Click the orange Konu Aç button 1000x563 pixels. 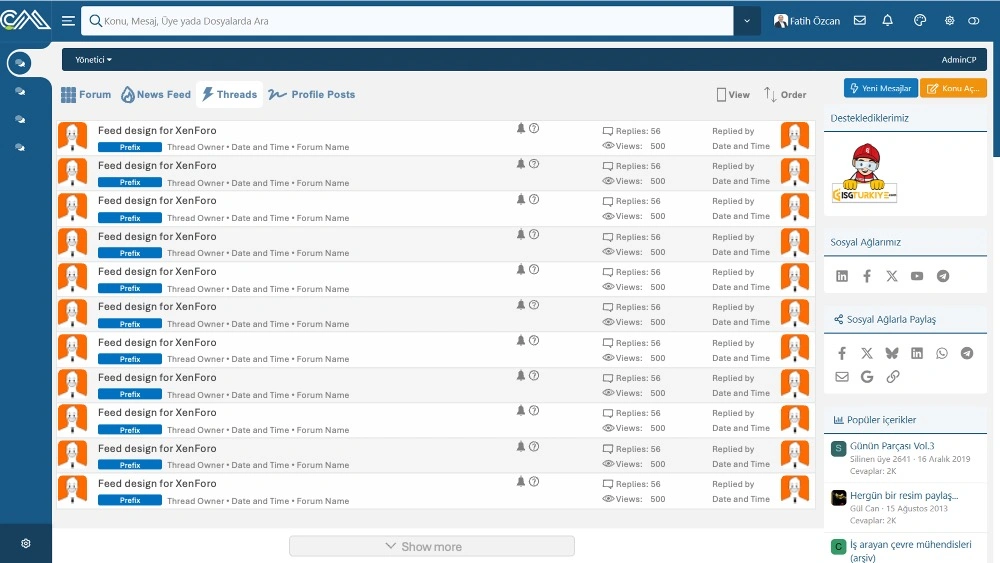tap(953, 88)
